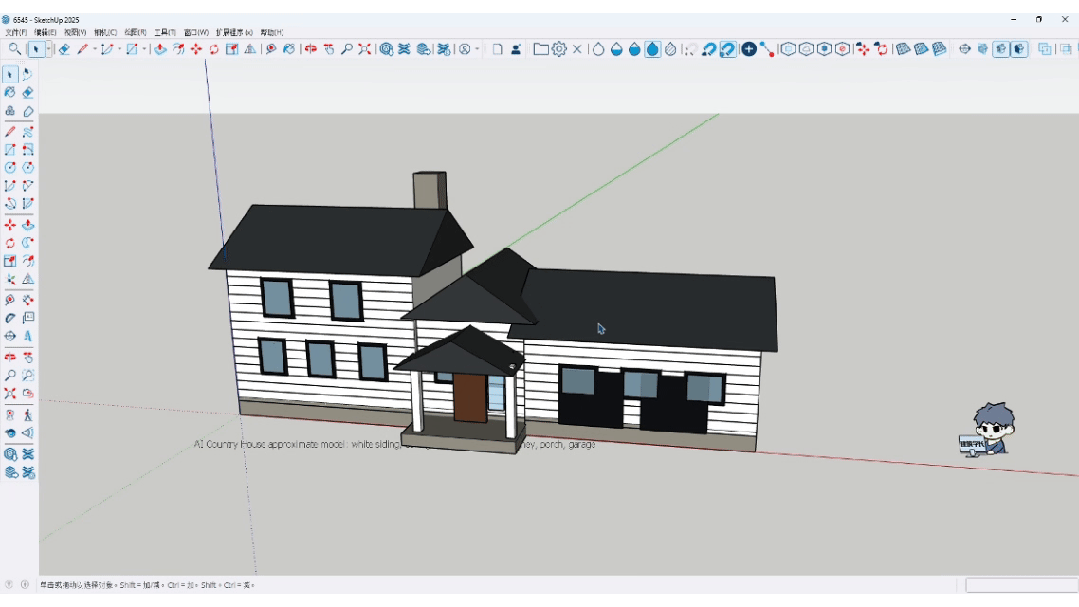Pick the Push/Pull tool in top toolbar
The image size is (1079, 607).
click(x=160, y=50)
